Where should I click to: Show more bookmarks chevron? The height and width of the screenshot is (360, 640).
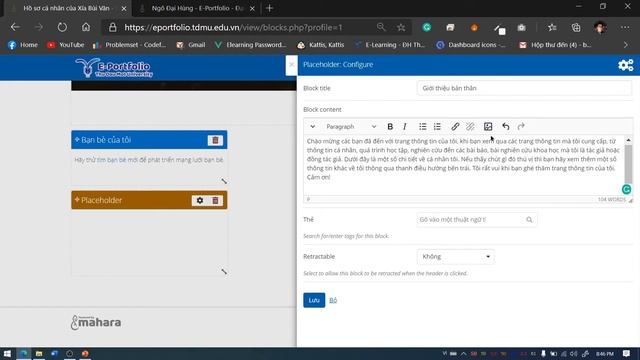[626, 45]
